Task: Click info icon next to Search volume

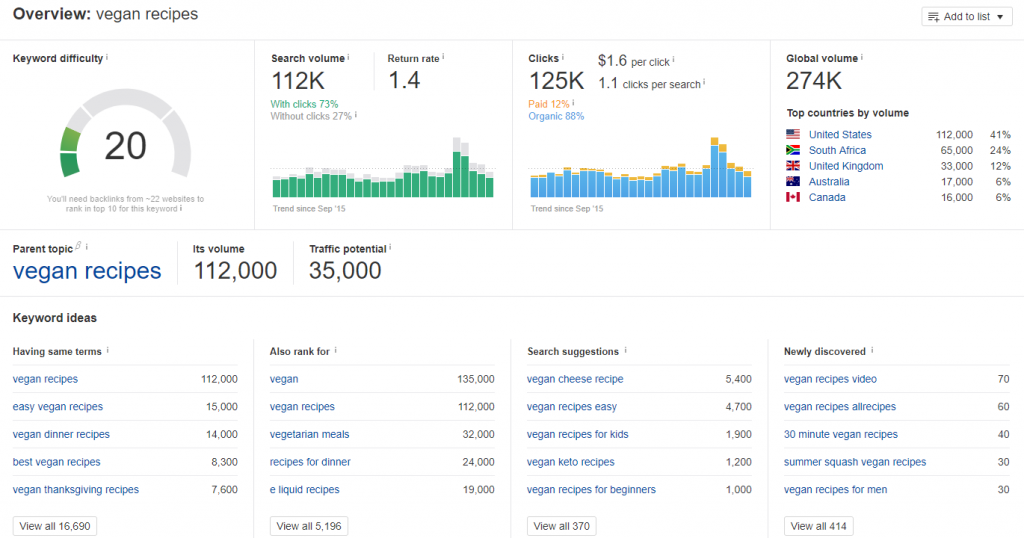Action: point(348,57)
